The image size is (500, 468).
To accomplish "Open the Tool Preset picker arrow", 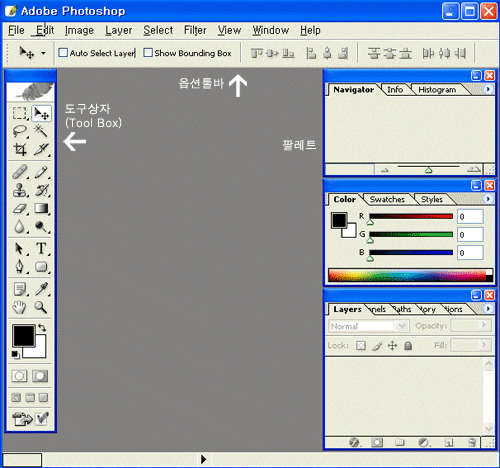I will coord(43,53).
